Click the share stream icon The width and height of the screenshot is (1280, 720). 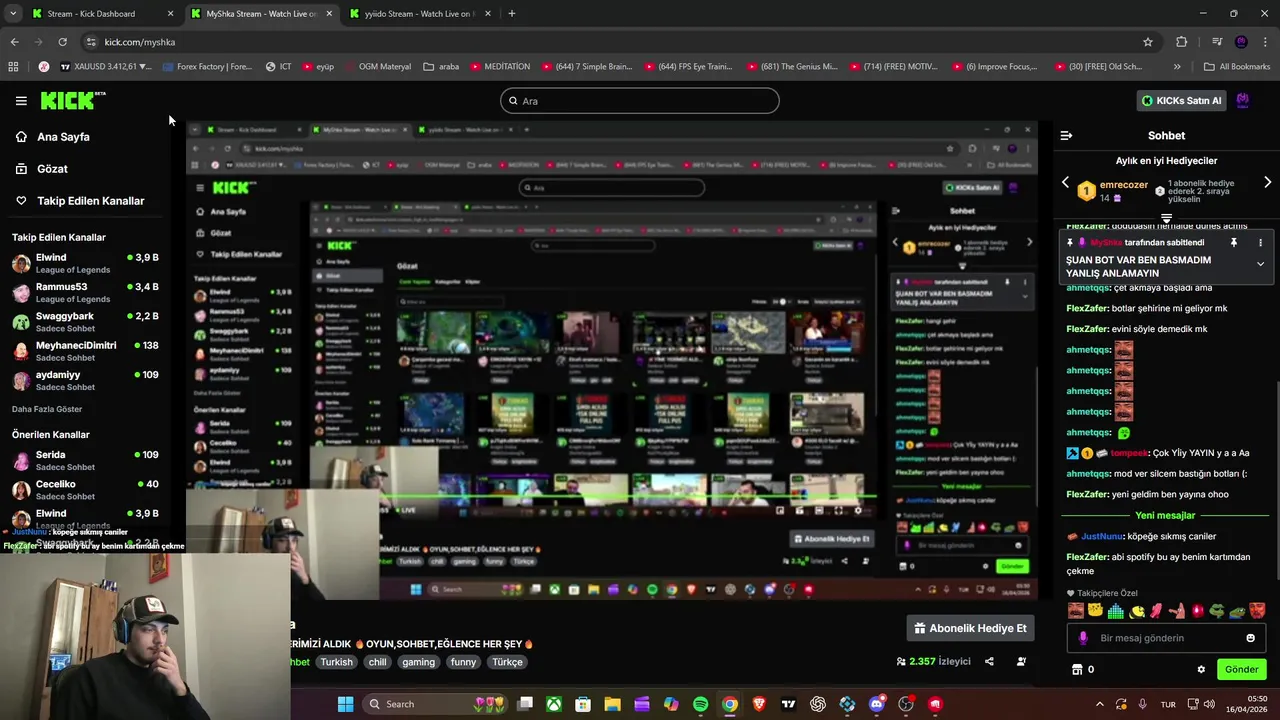989,661
